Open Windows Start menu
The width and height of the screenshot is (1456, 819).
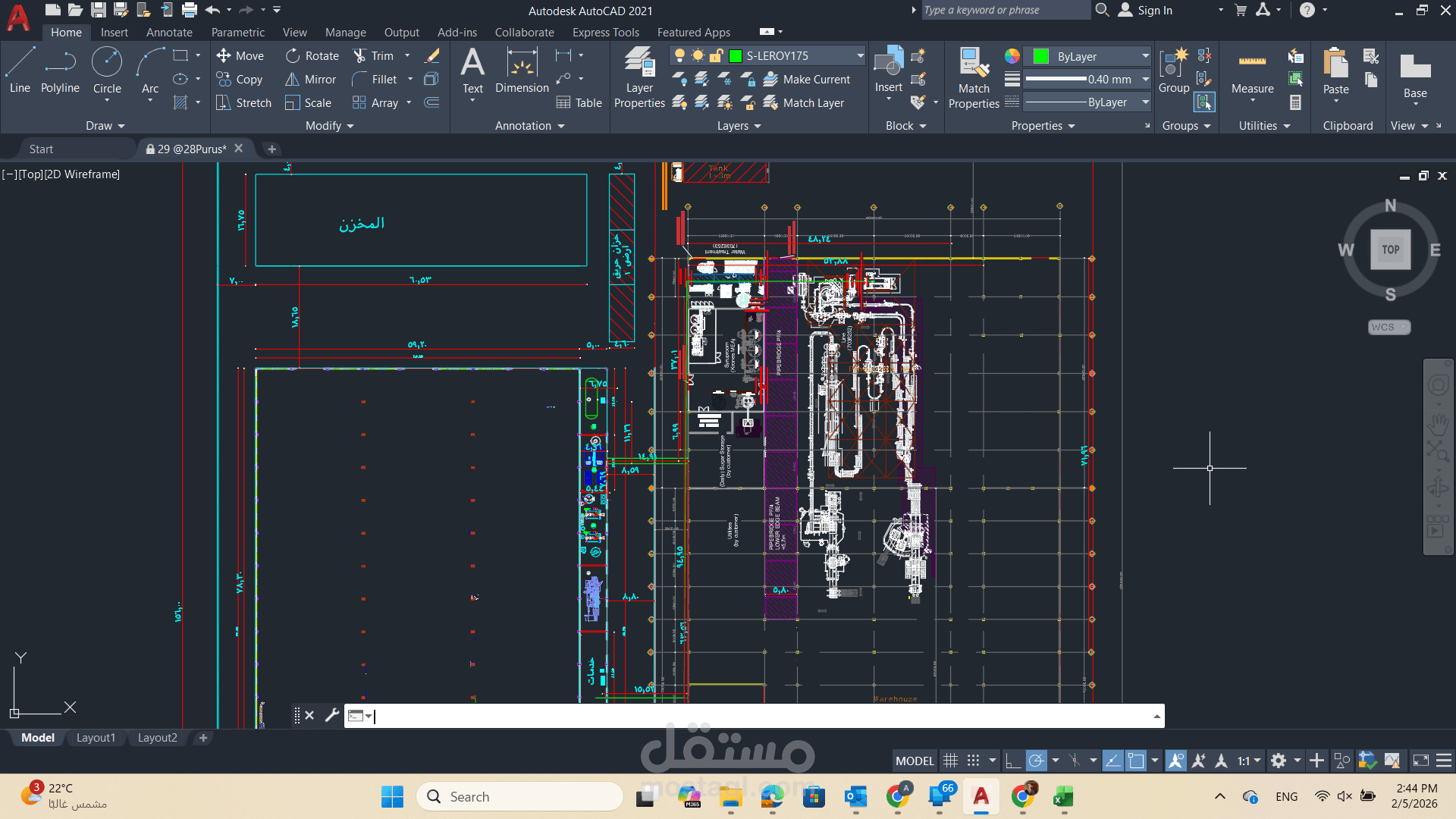coord(392,796)
